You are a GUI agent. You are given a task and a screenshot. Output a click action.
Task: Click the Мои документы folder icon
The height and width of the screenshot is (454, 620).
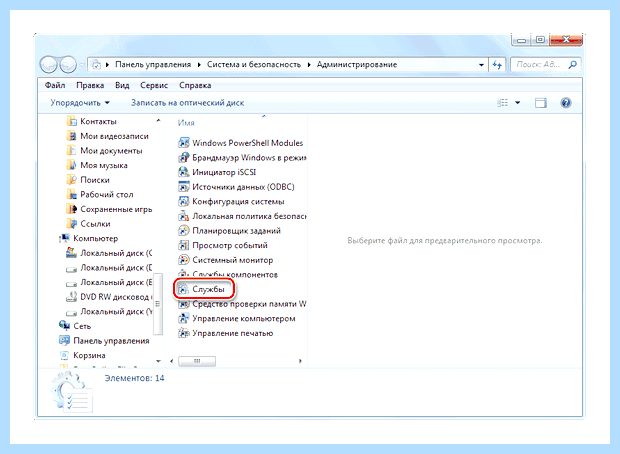click(72, 150)
